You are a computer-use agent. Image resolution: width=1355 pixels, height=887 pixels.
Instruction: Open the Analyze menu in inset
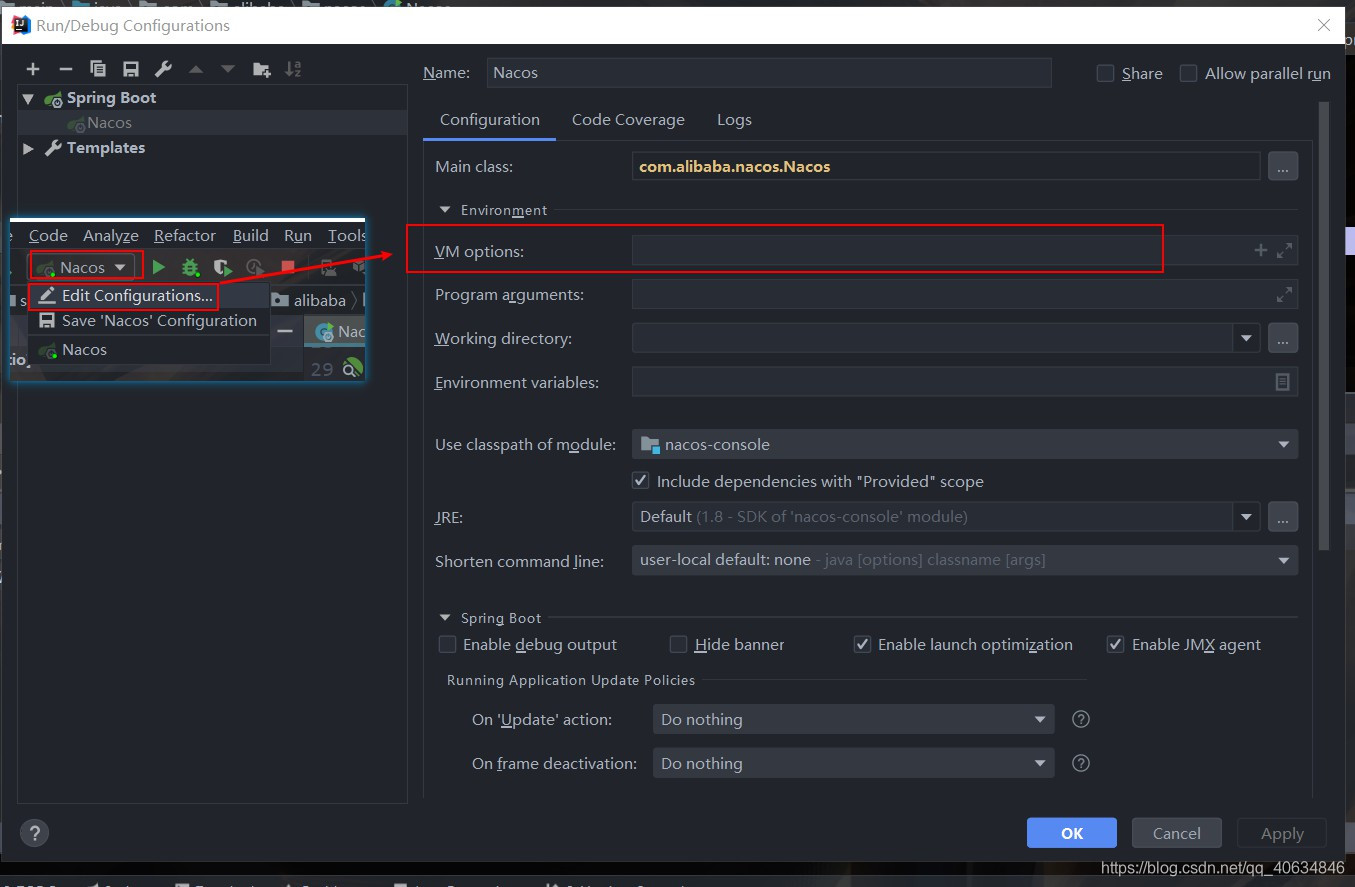click(111, 235)
